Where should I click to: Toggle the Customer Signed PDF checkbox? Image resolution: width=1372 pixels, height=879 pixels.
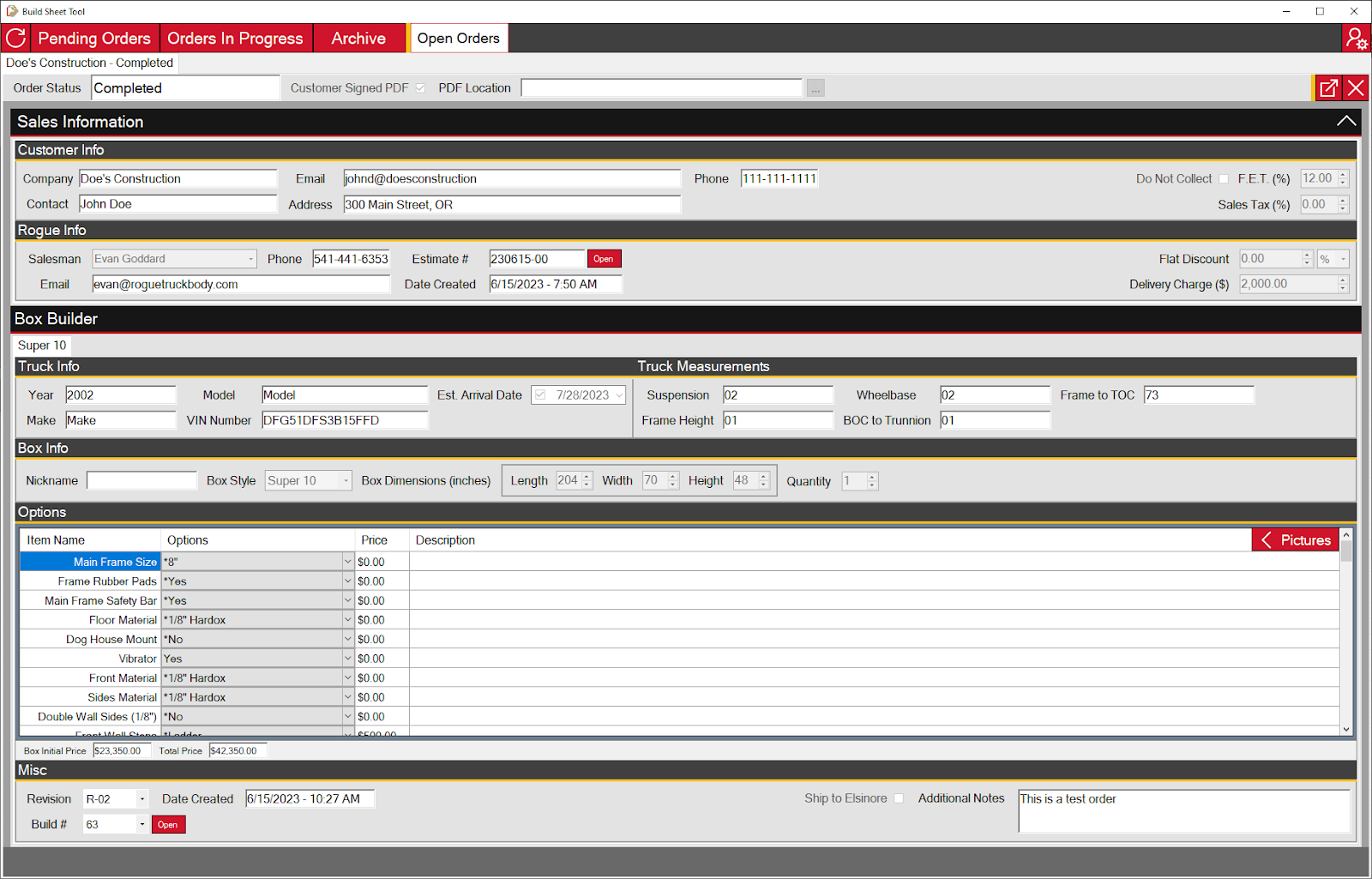coord(420,88)
